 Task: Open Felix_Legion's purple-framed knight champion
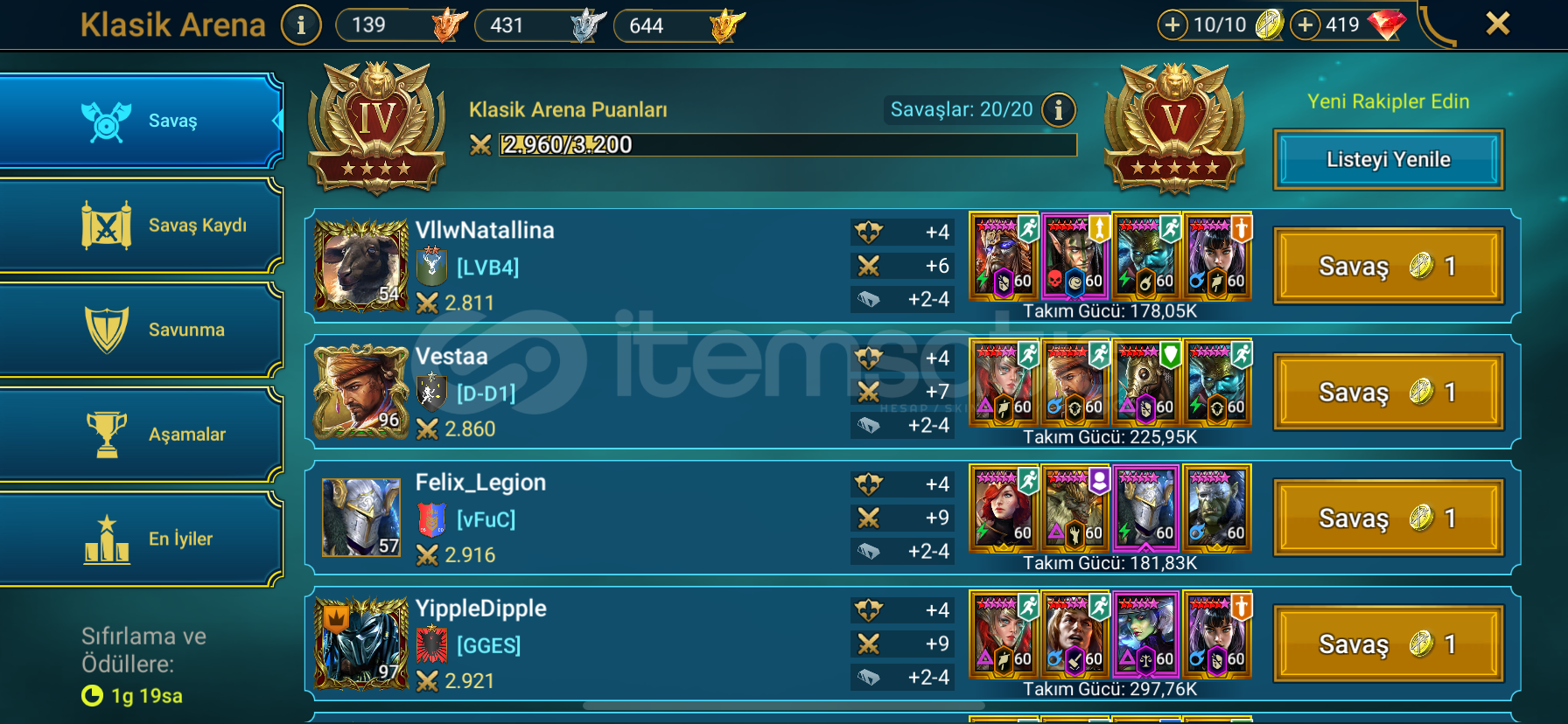click(1145, 509)
